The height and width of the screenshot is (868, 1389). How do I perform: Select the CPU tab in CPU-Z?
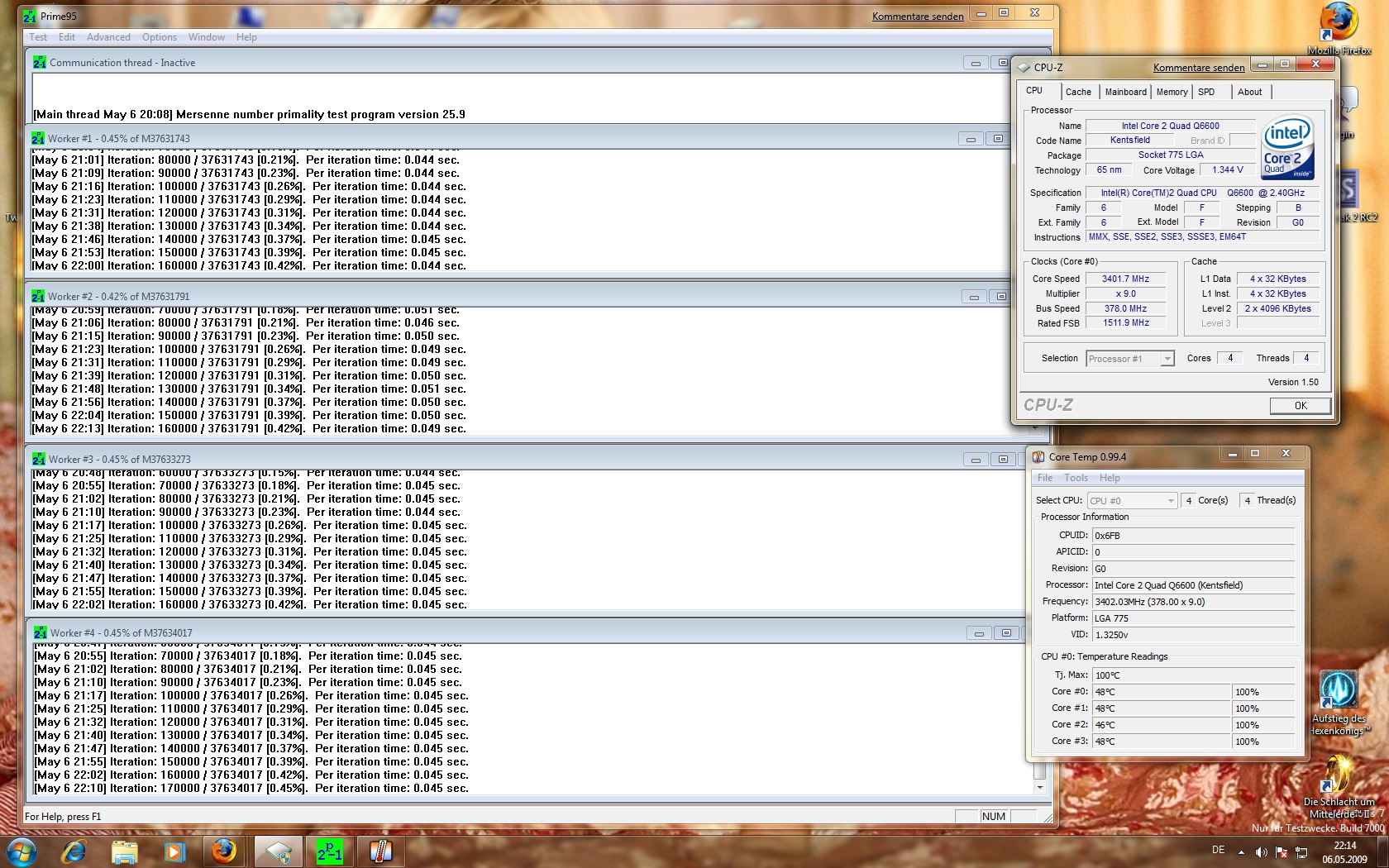pyautogui.click(x=1034, y=90)
